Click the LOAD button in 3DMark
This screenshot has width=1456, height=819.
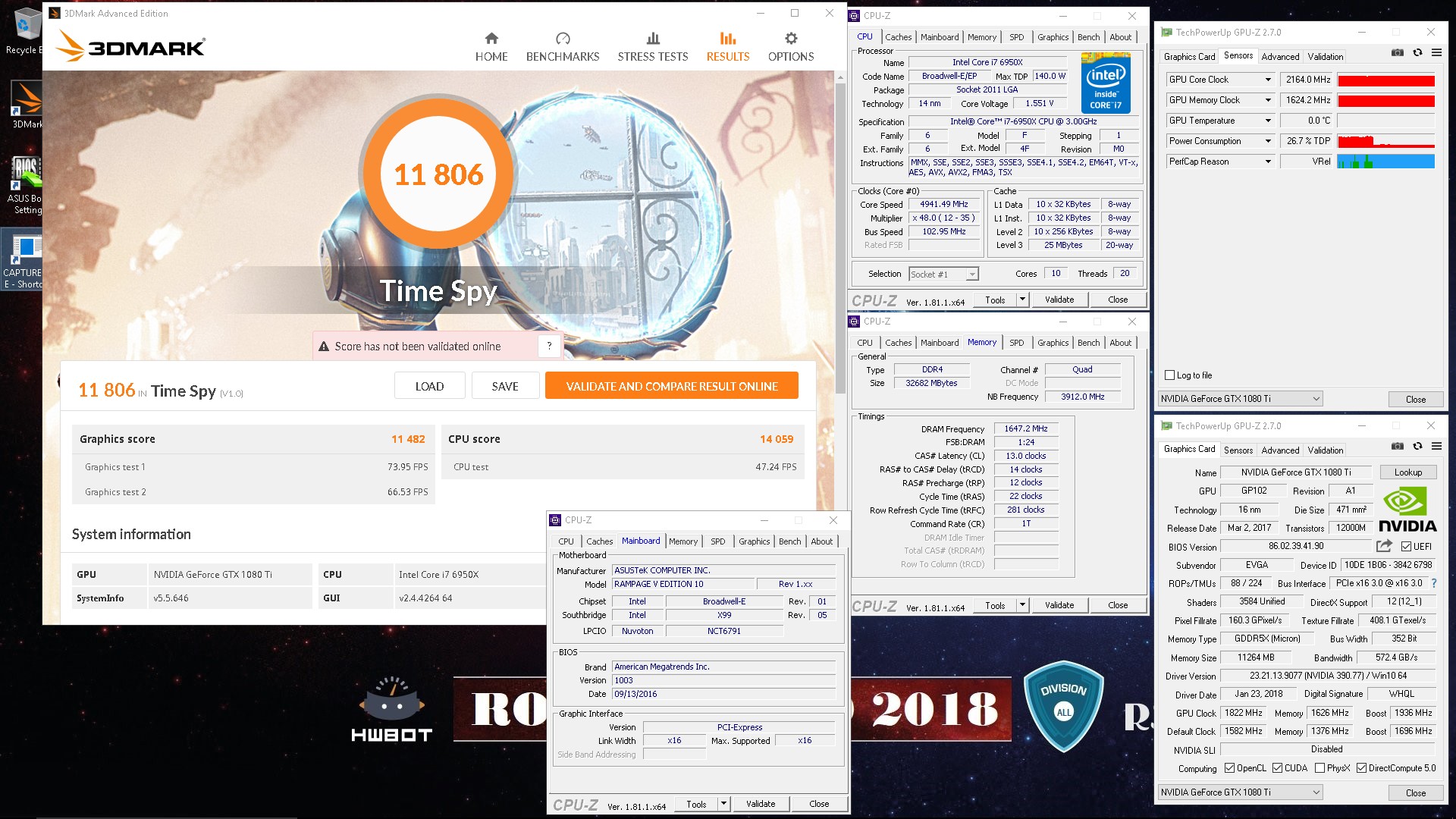click(429, 386)
